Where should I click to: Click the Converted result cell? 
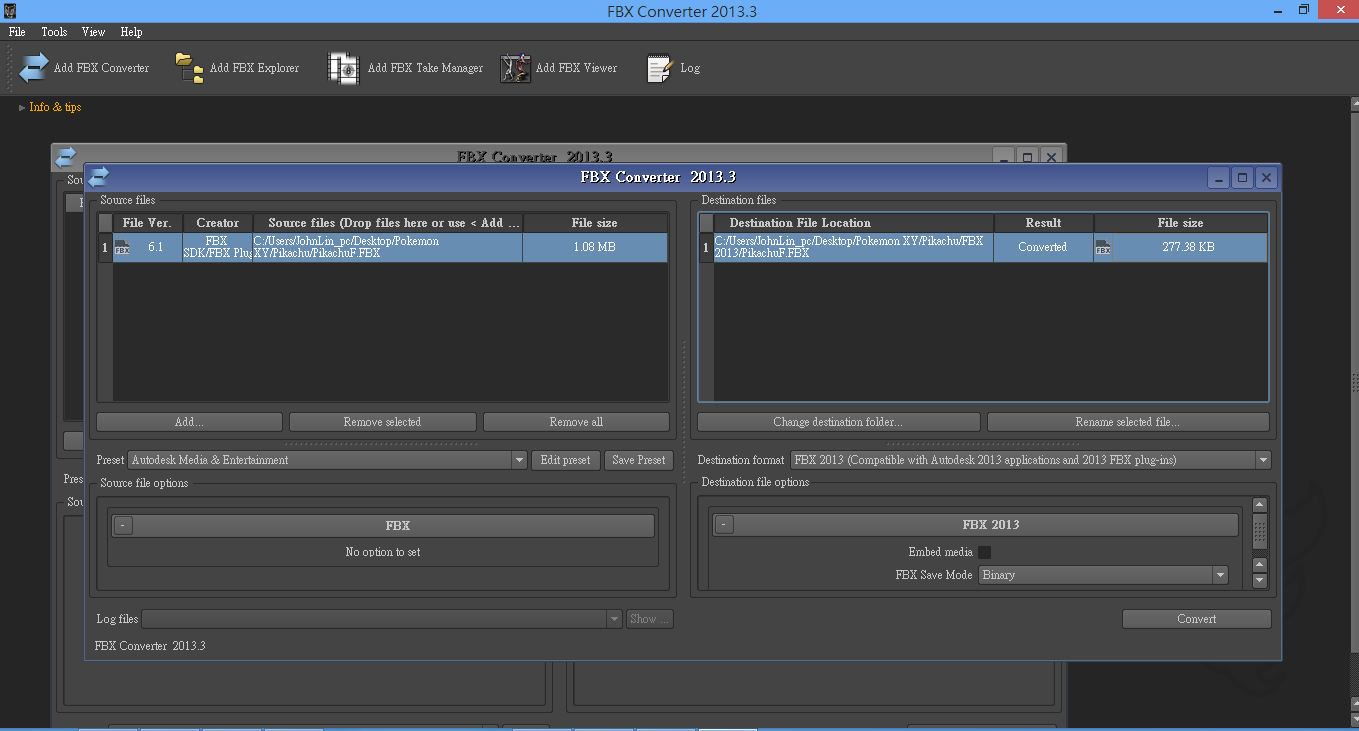(1043, 247)
